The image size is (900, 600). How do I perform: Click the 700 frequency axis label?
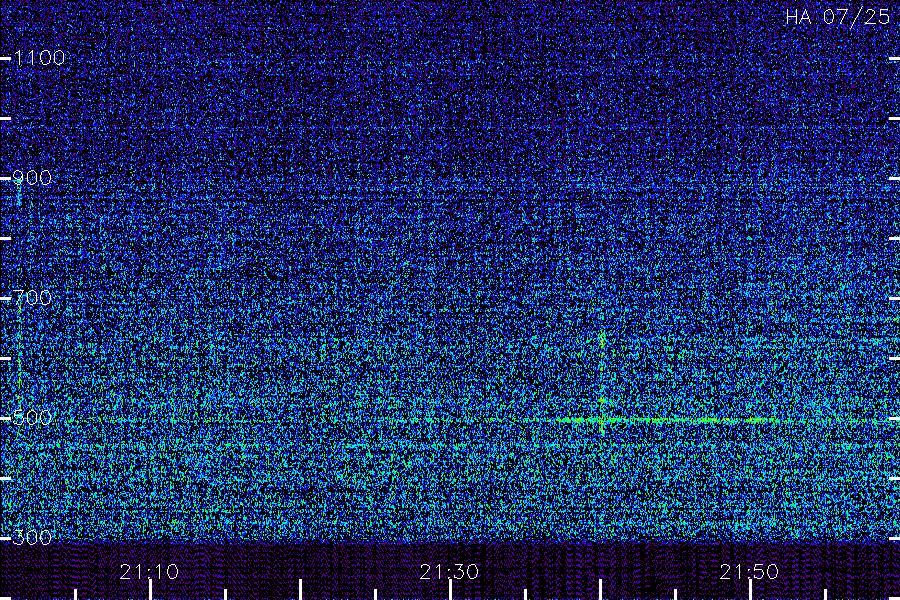click(32, 298)
